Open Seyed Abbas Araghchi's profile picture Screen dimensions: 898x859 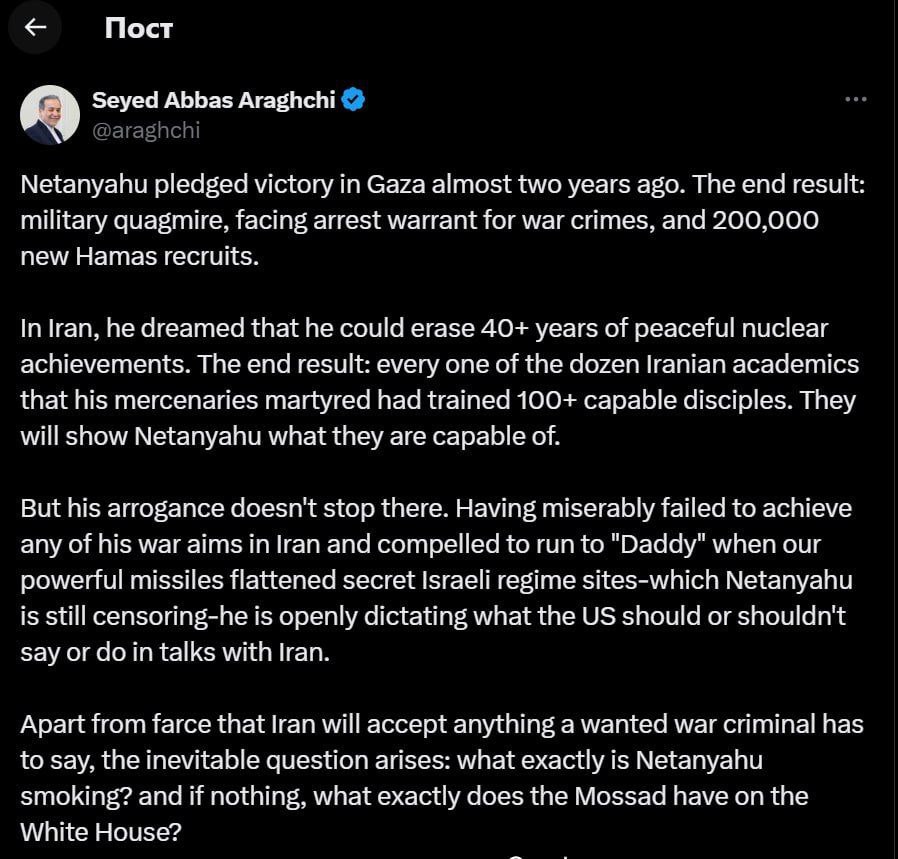point(50,115)
